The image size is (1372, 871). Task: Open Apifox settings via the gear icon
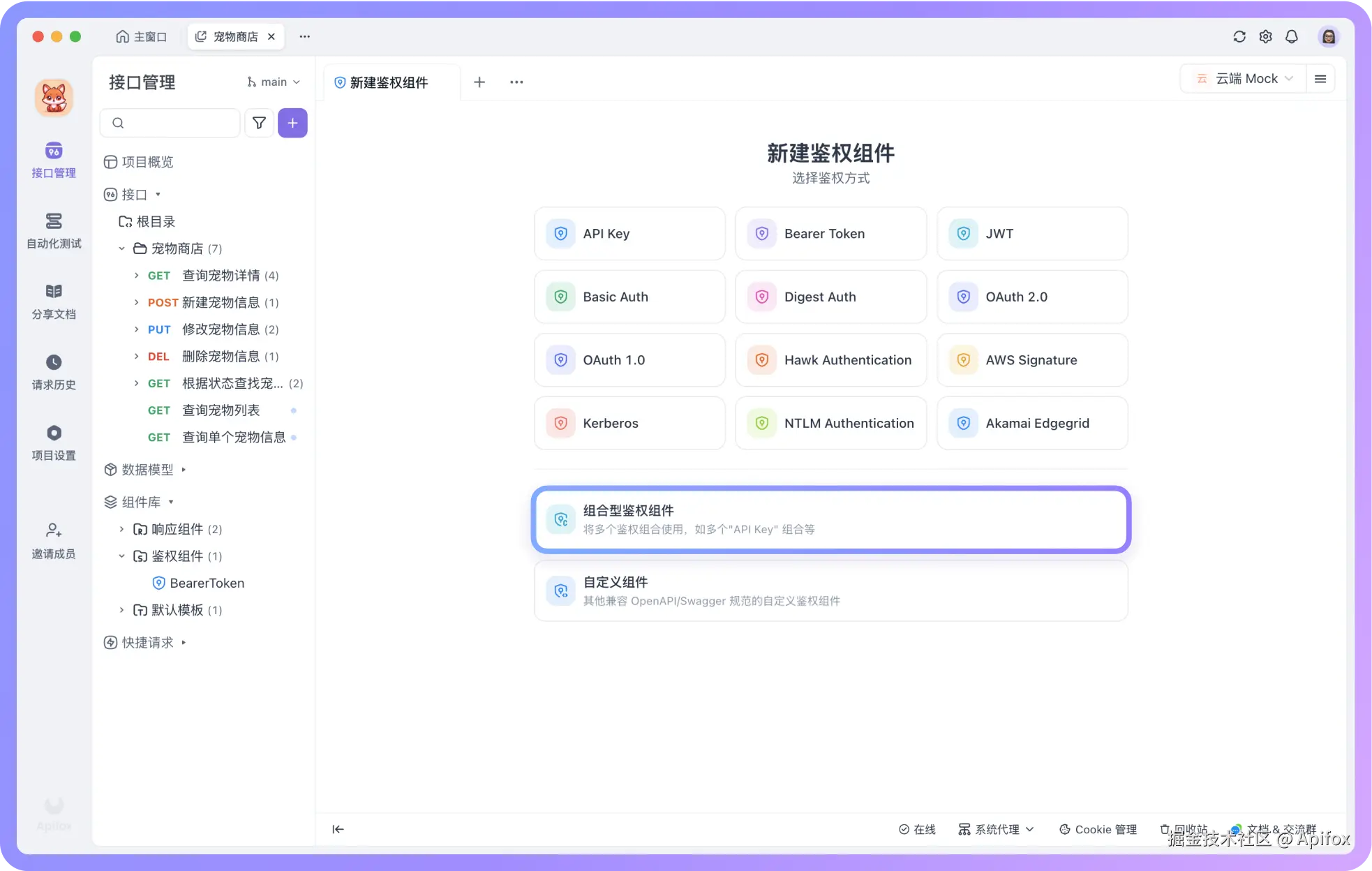click(x=1265, y=36)
